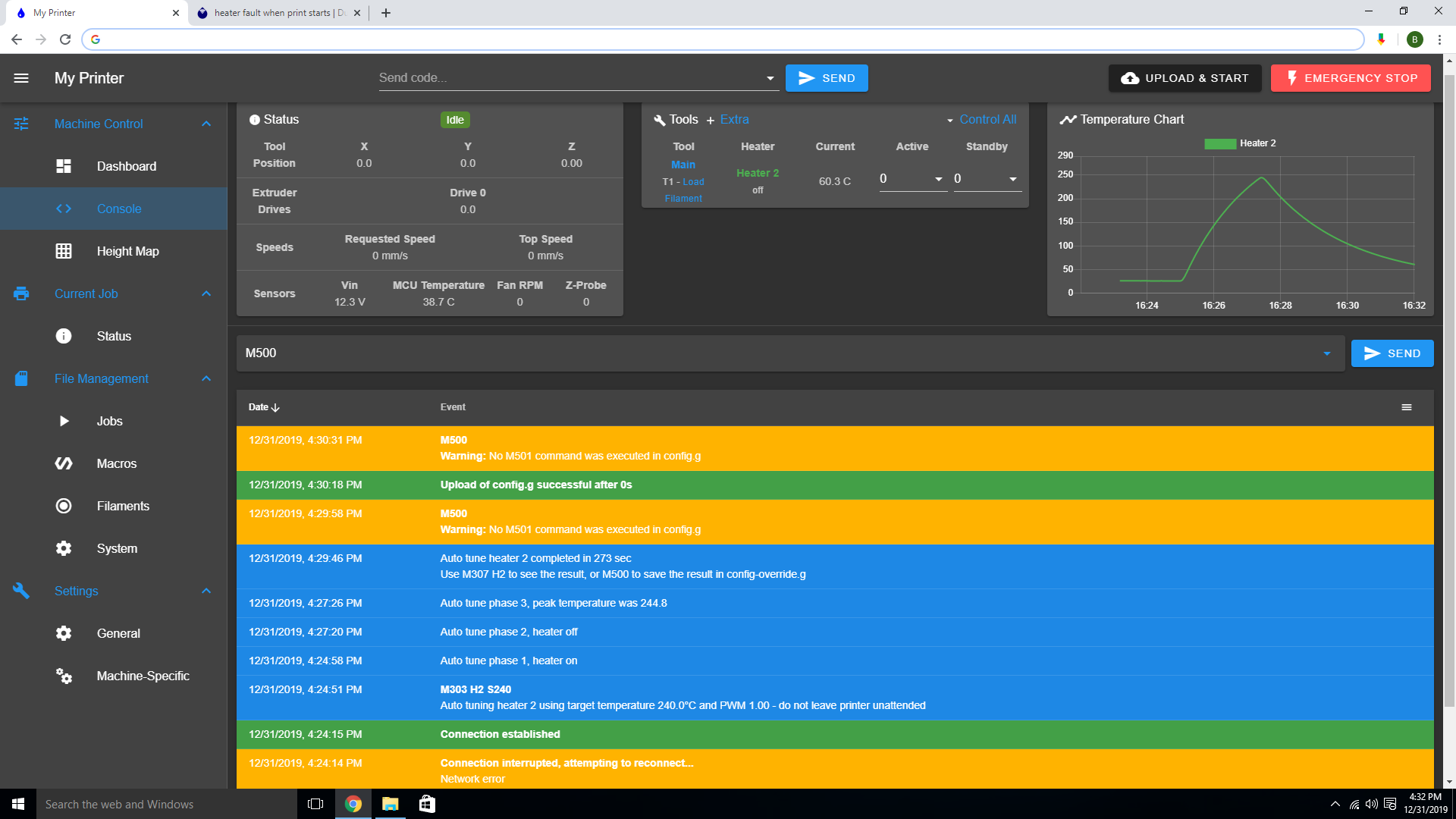Click the top bar SEND button

pyautogui.click(x=827, y=78)
